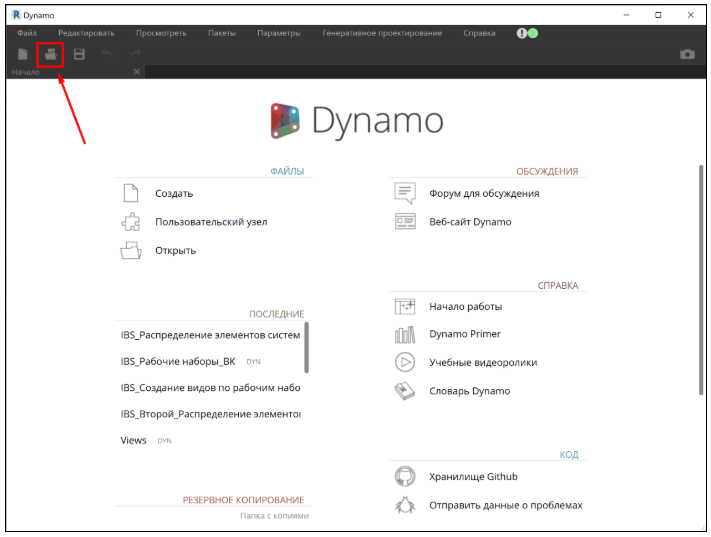Image resolution: width=711 pixels, height=537 pixels.
Task: Click the play icon for Учебные видеоролики
Action: pyautogui.click(x=405, y=362)
